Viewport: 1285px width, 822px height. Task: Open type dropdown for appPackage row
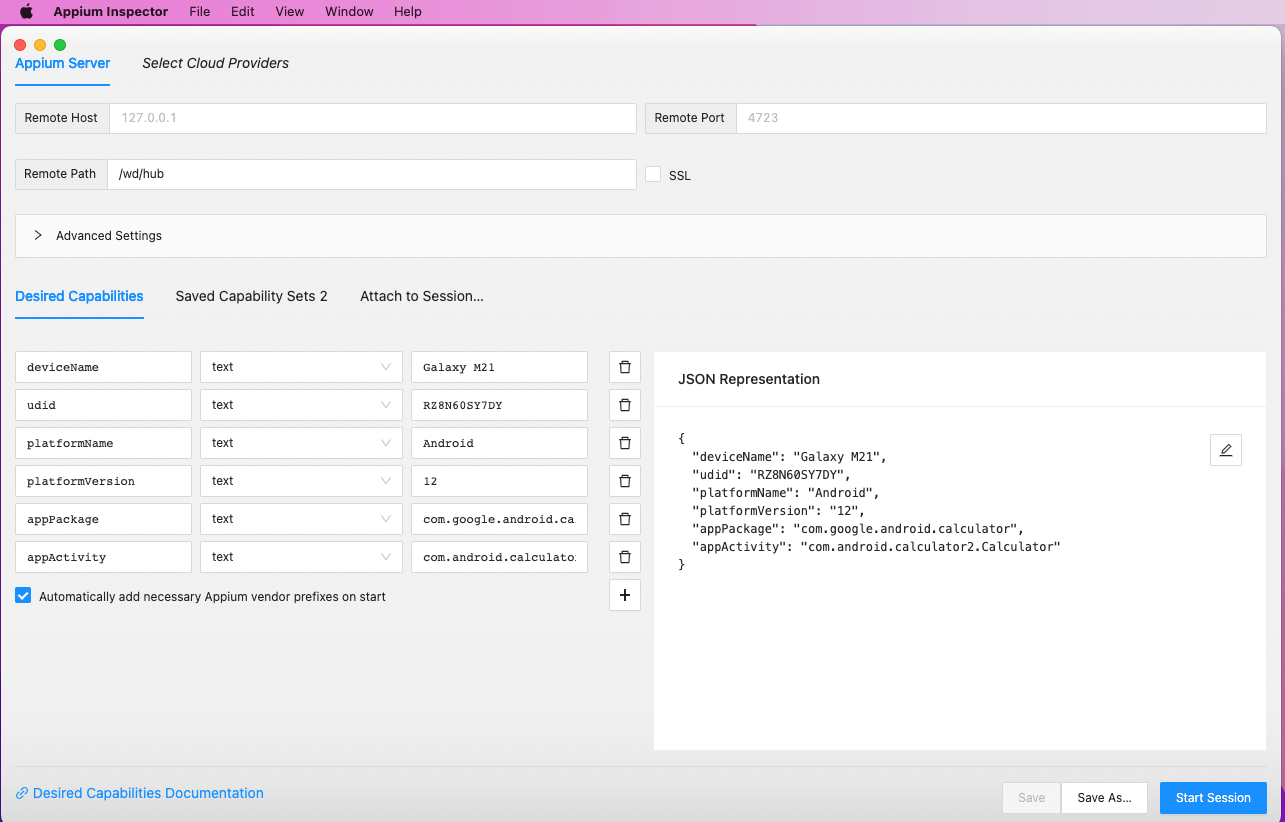(301, 519)
